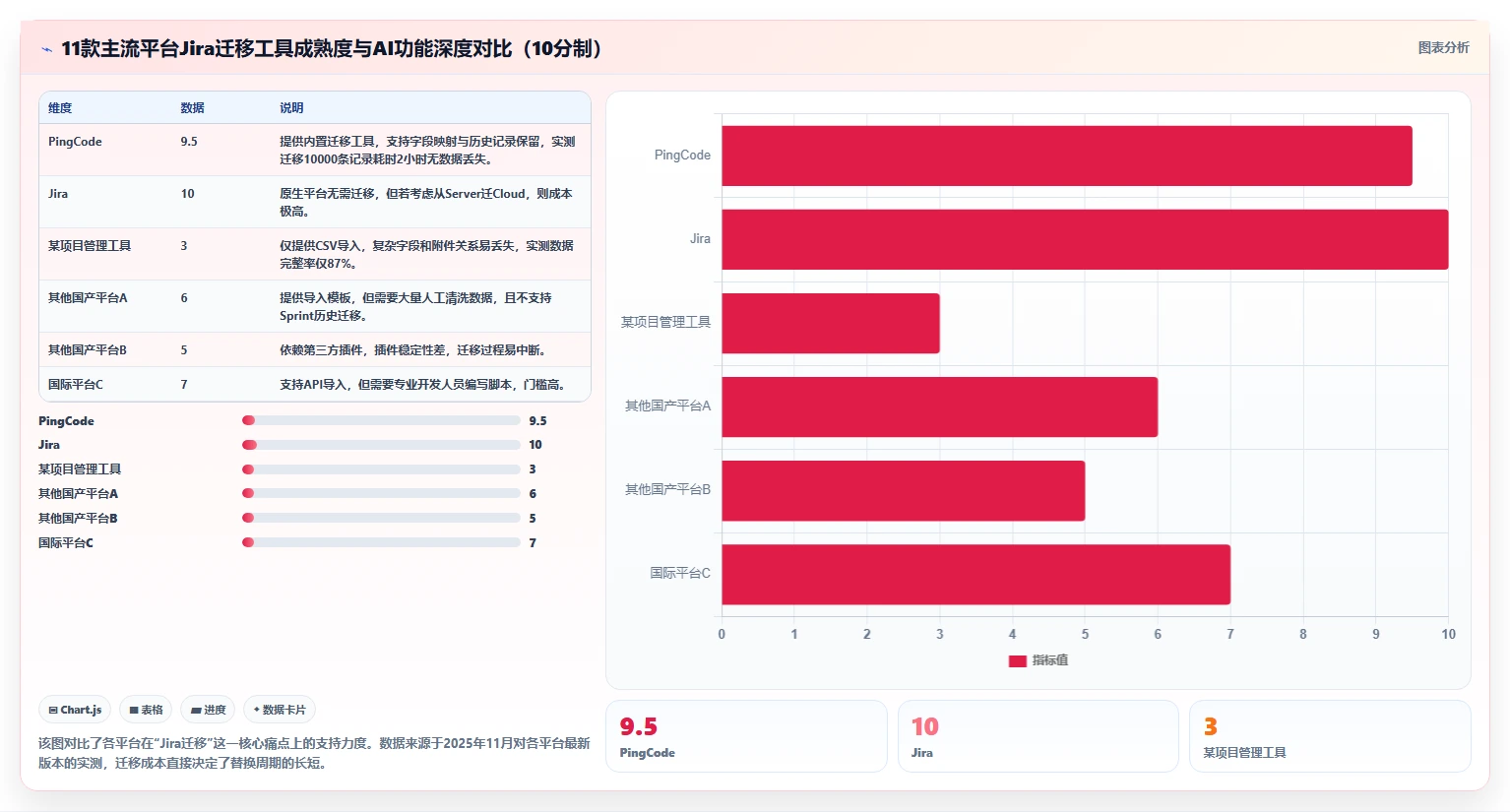Open the 10 Jira data card
The image size is (1510, 812).
point(1038,736)
